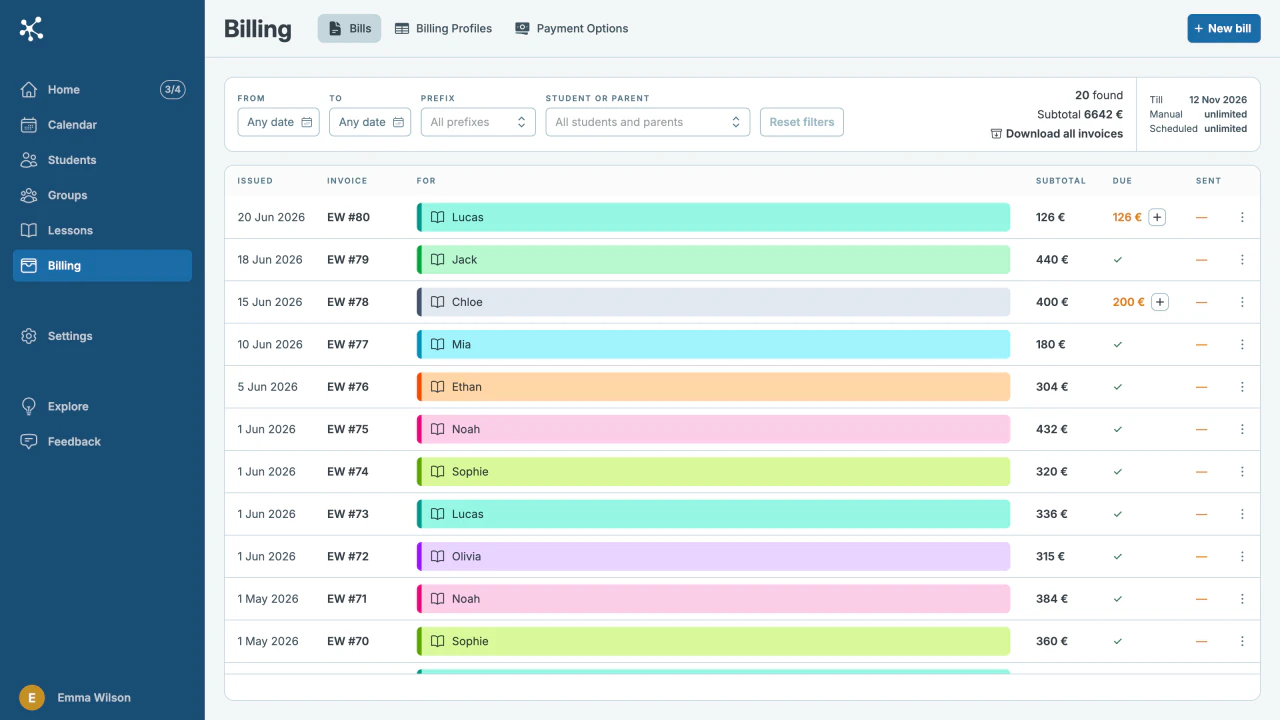Click the Emma Wilson avatar
1280x720 pixels.
32,697
